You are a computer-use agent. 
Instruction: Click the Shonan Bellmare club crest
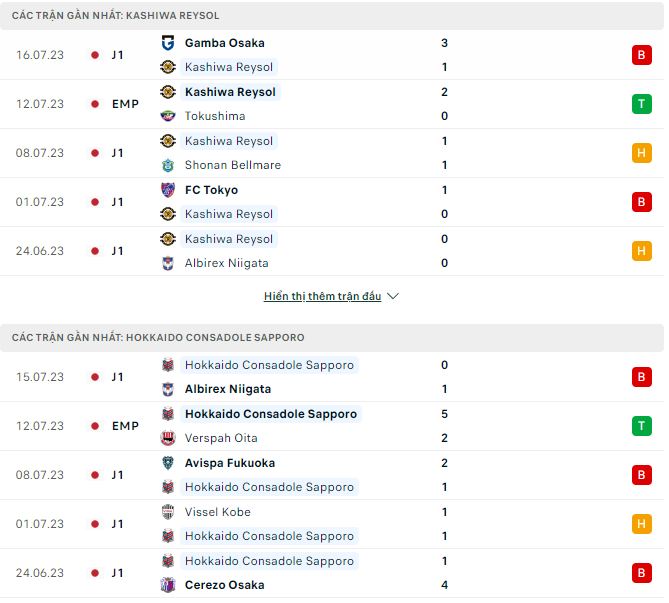click(x=168, y=165)
